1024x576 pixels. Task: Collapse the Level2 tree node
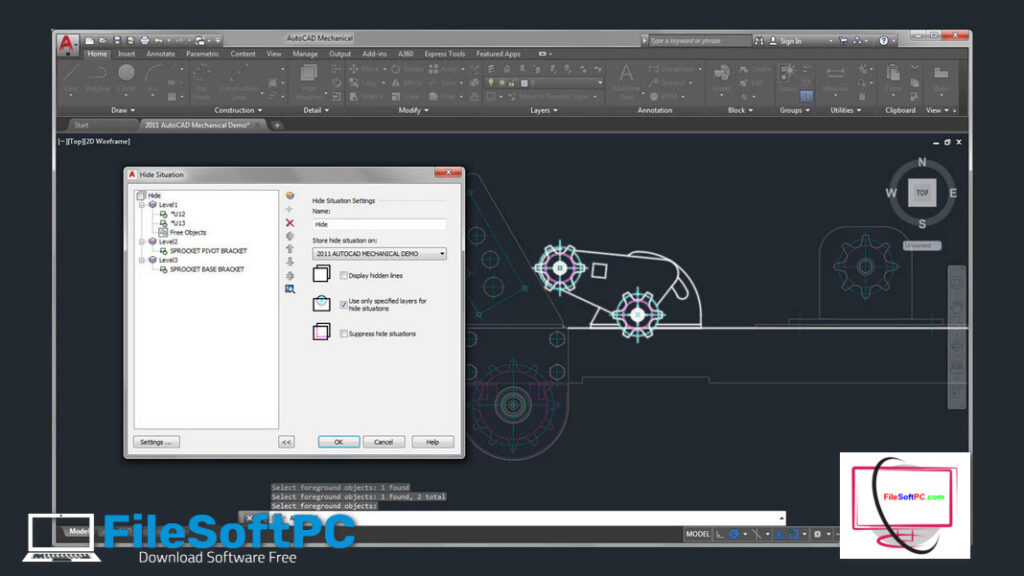(x=142, y=242)
